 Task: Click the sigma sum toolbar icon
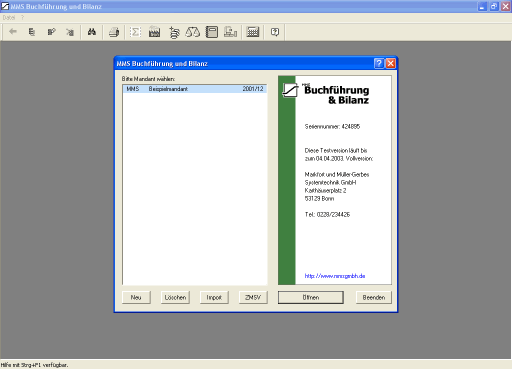pos(135,32)
